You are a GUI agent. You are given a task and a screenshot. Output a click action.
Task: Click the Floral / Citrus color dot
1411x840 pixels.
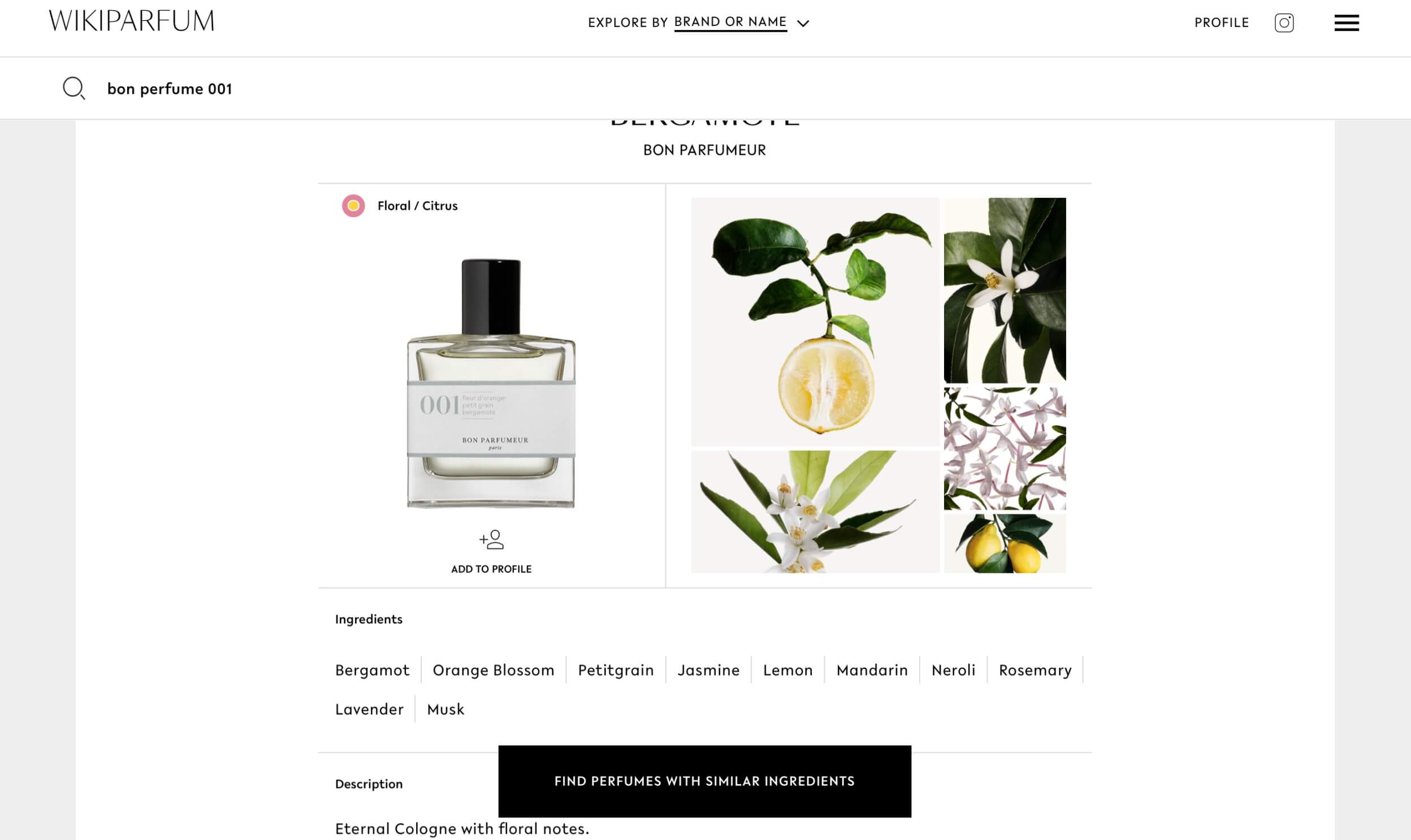click(353, 205)
